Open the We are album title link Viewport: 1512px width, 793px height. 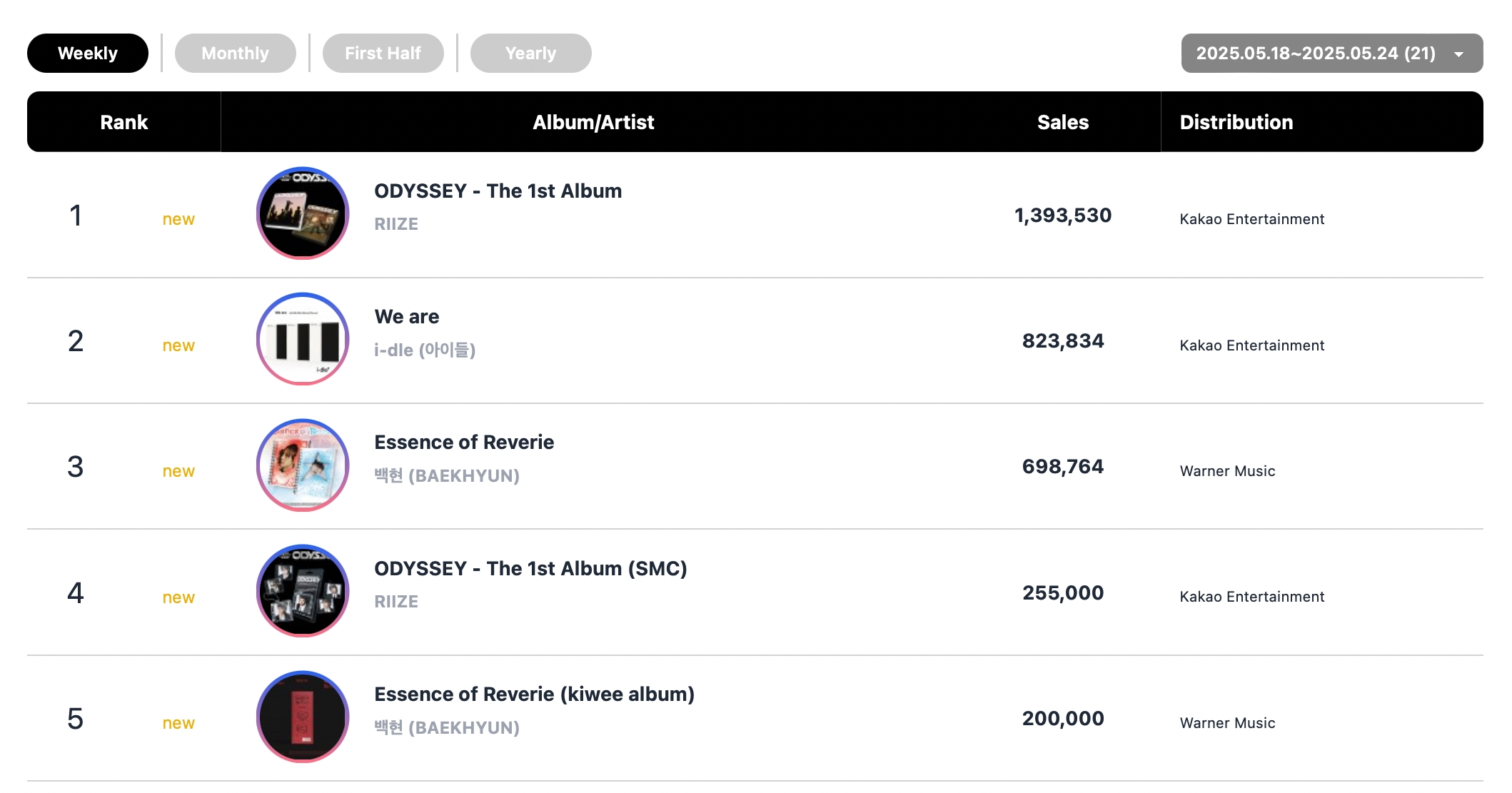coord(406,317)
